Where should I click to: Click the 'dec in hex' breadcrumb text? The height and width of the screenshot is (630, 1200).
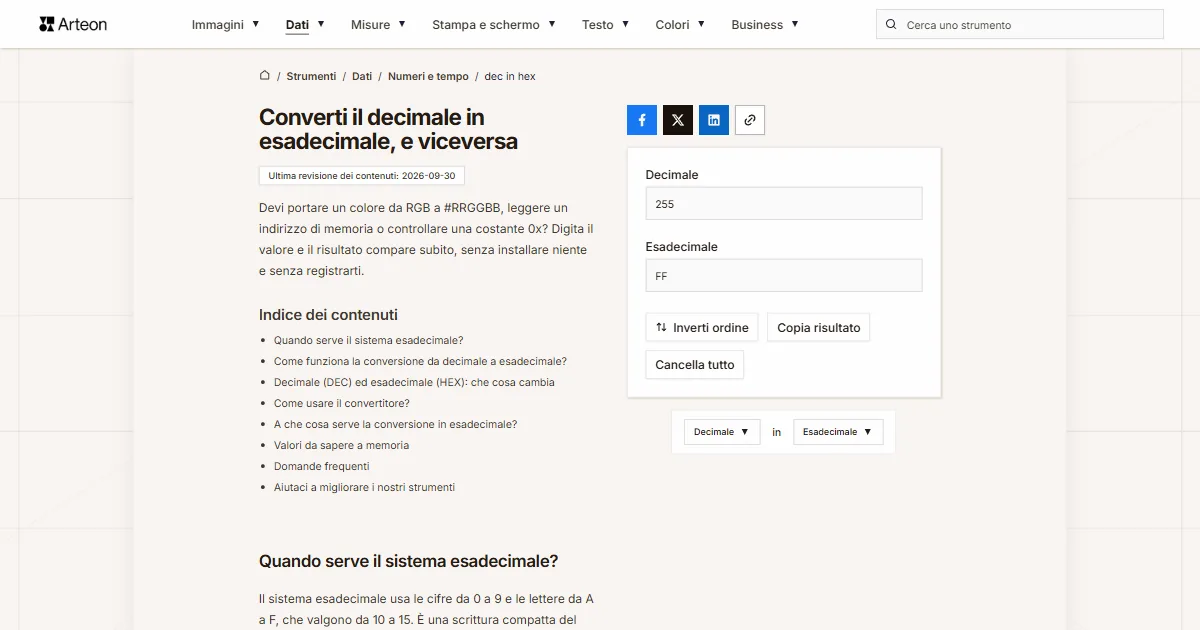click(x=510, y=76)
